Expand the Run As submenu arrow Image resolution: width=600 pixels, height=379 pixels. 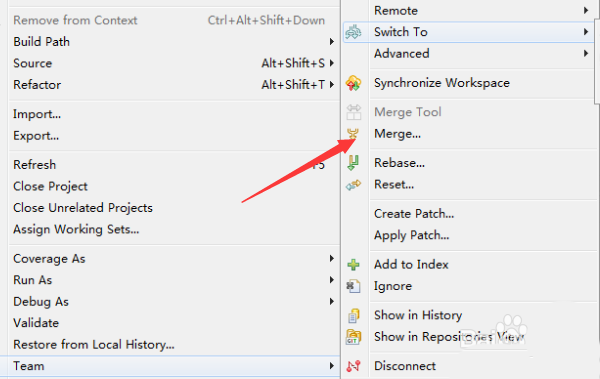pos(332,280)
